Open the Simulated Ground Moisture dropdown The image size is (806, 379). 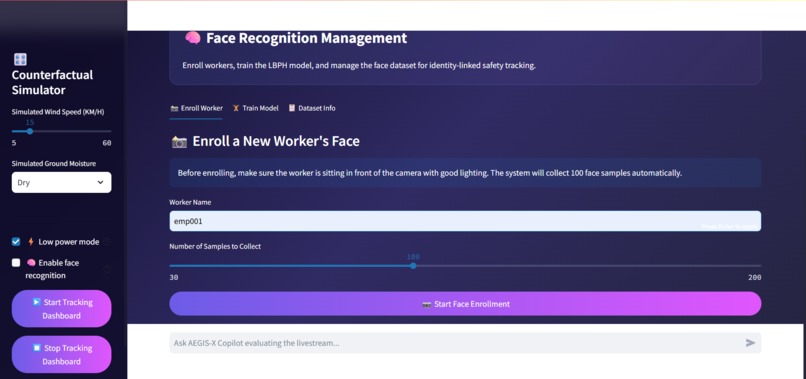click(61, 183)
